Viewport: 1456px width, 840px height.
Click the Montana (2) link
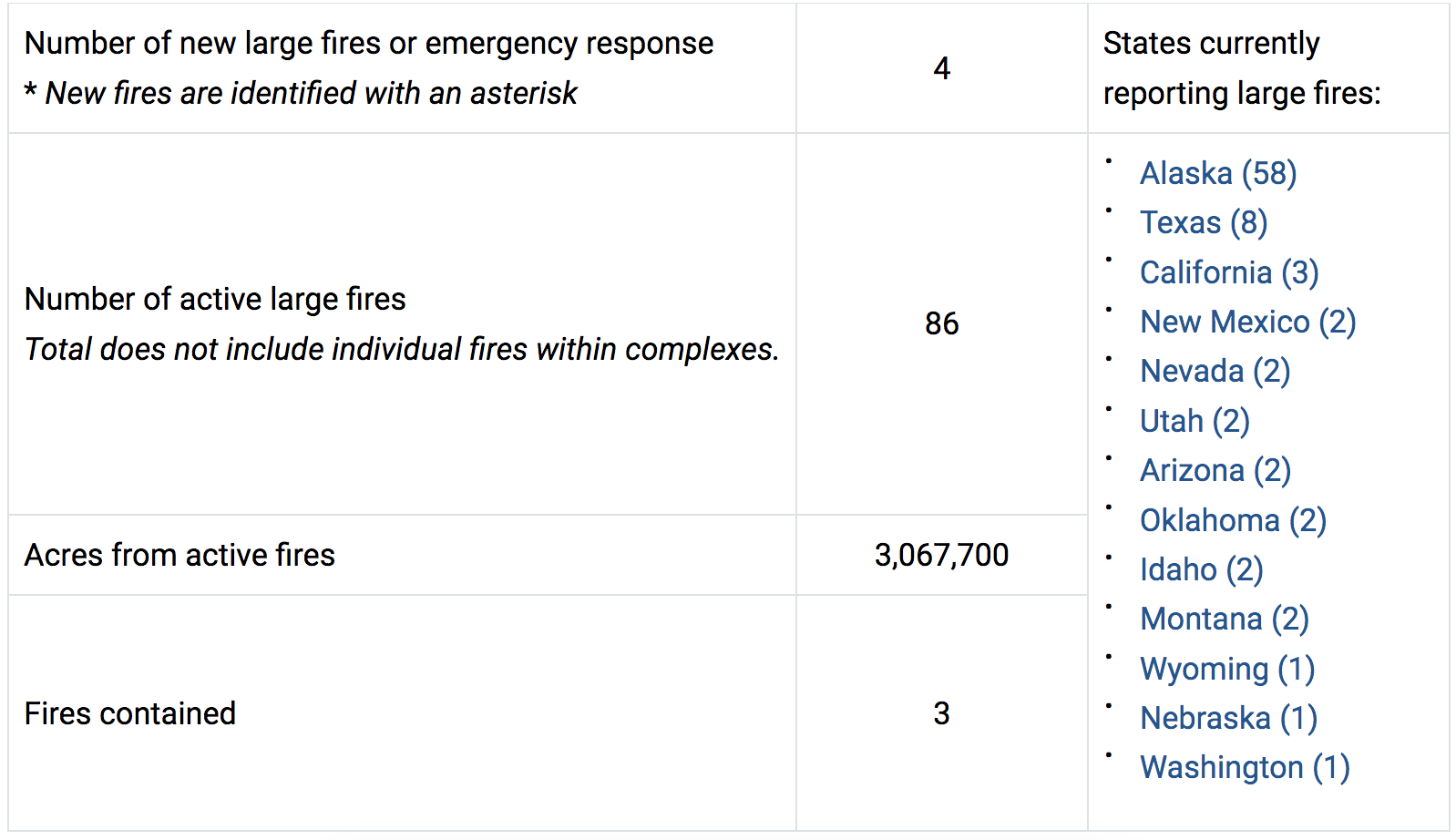tap(1224, 619)
